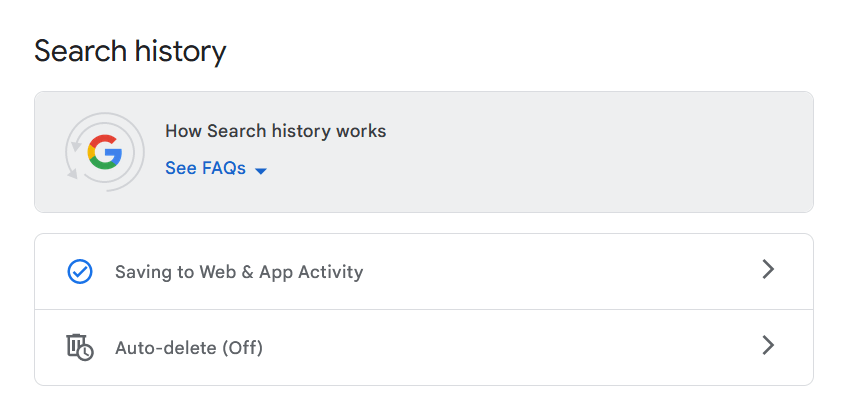
Task: Click the Google G logo icon
Action: (x=104, y=152)
